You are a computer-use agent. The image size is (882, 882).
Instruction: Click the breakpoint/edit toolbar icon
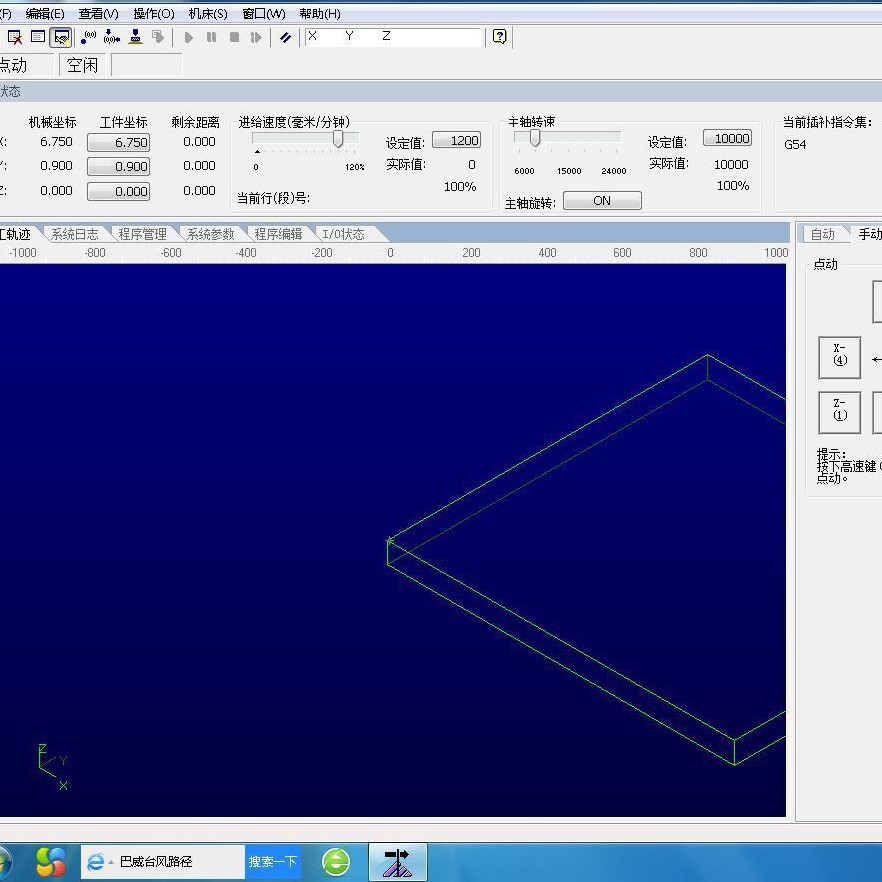point(284,37)
